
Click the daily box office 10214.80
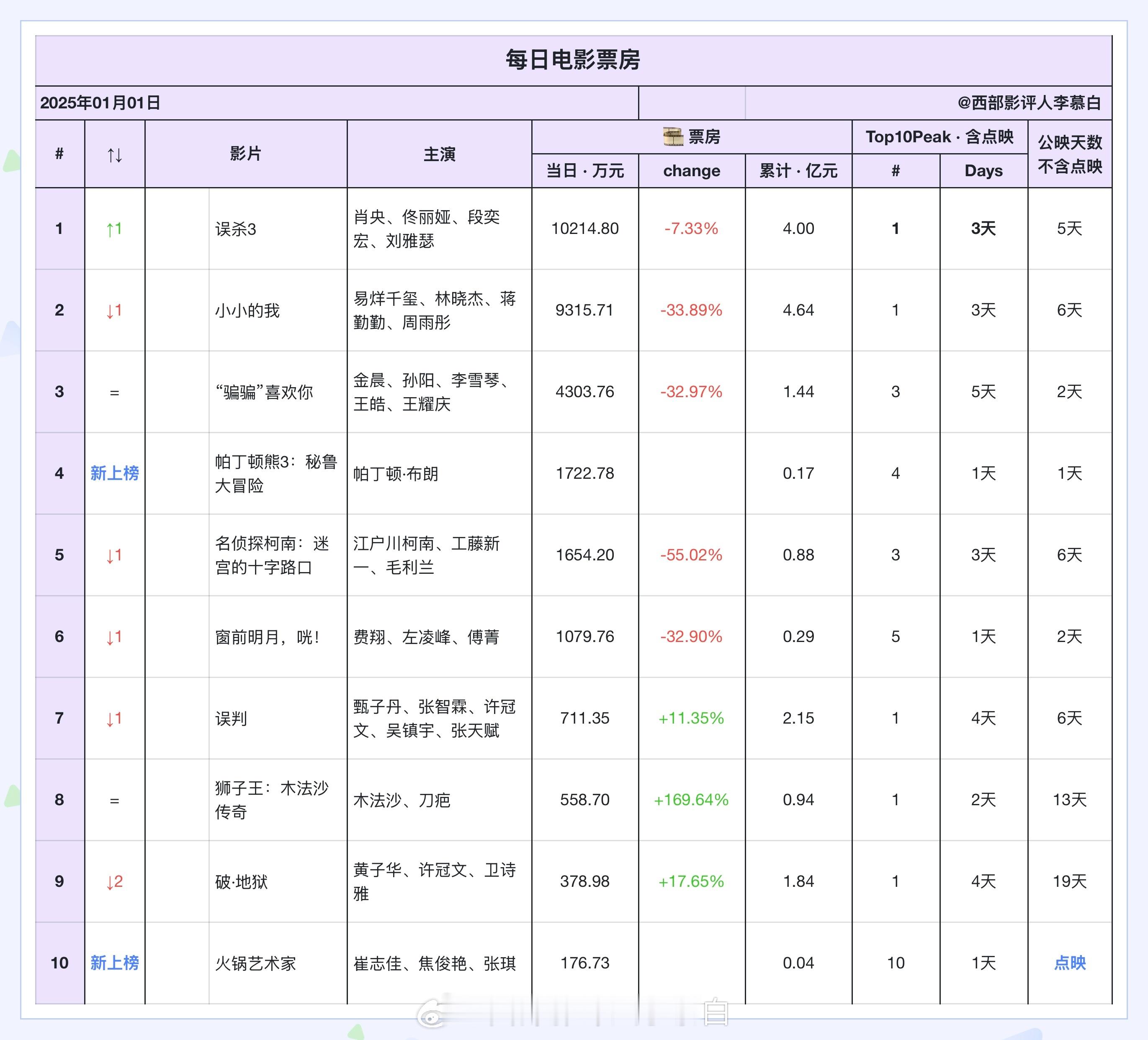(585, 229)
